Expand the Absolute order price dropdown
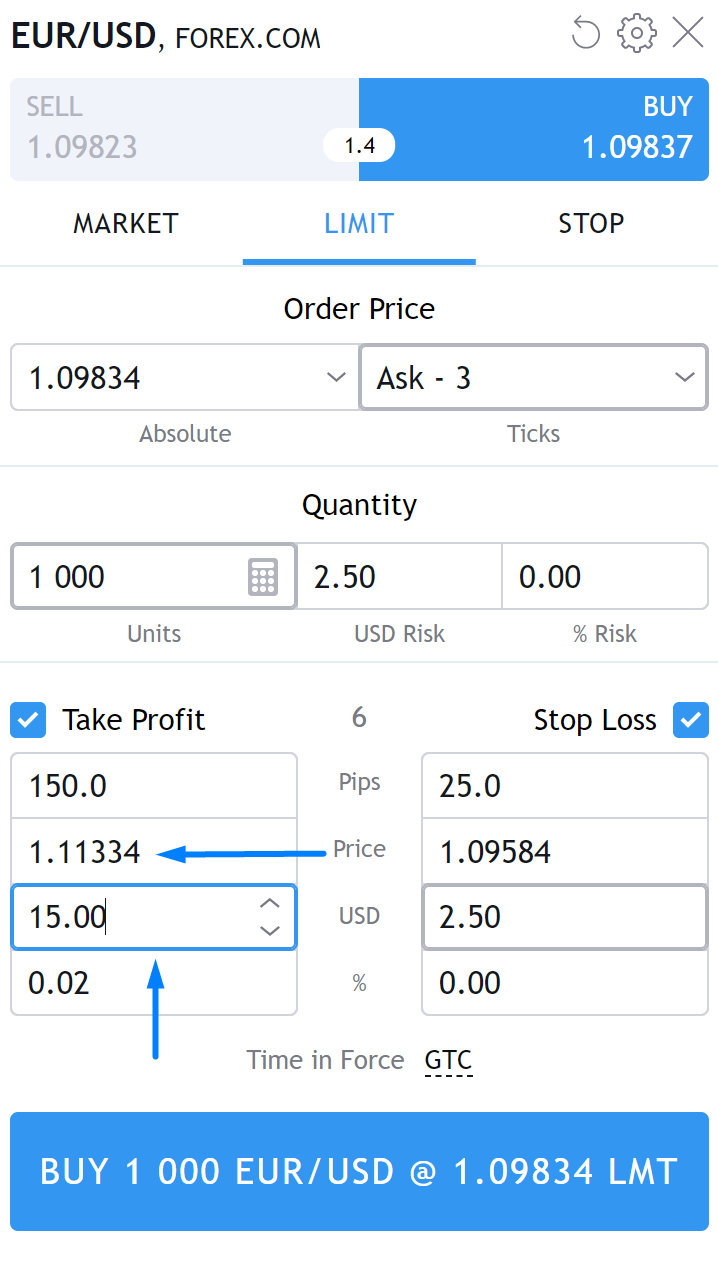The height and width of the screenshot is (1262, 718). click(x=336, y=378)
